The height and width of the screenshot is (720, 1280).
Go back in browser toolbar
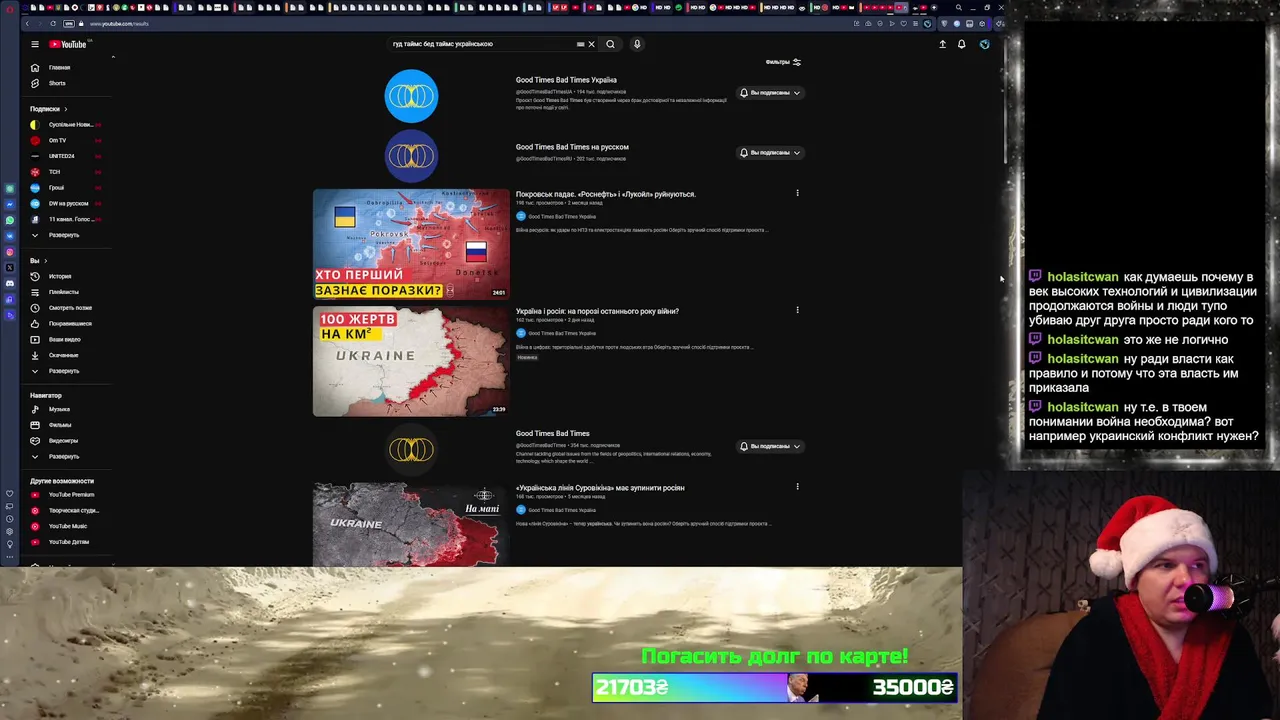(27, 23)
